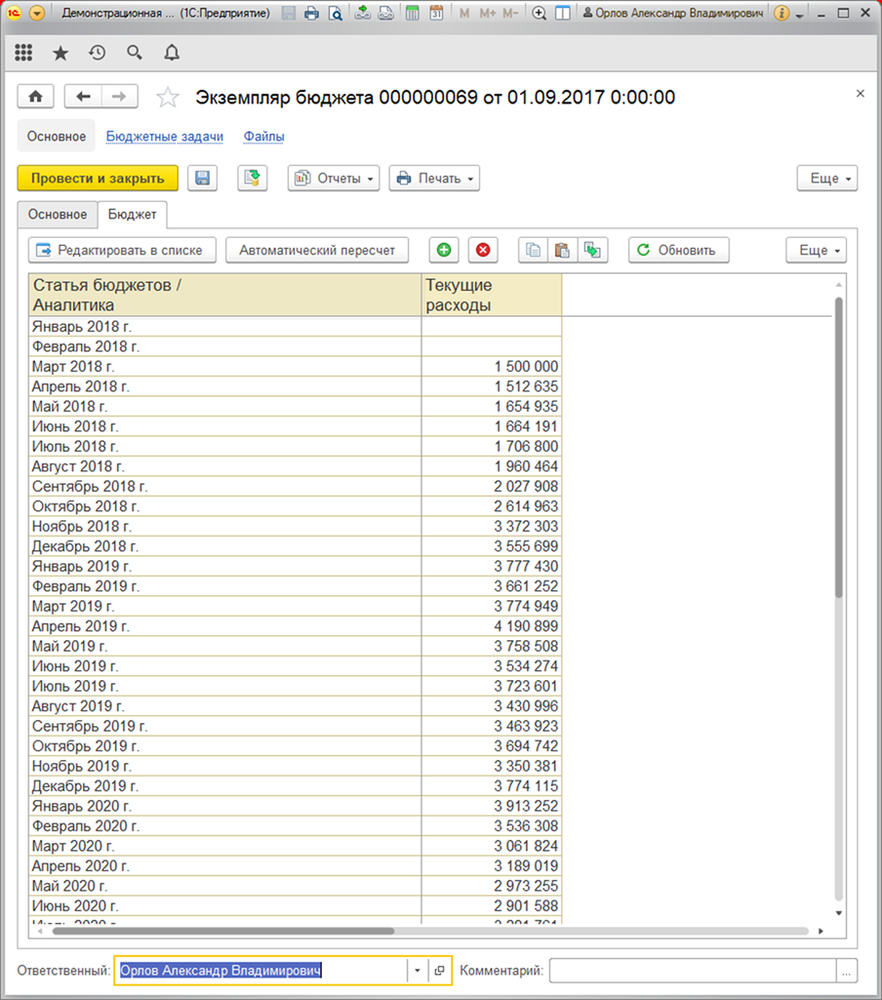Delete the row with the red cross icon
Viewport: 882px width, 1000px height.
[483, 250]
